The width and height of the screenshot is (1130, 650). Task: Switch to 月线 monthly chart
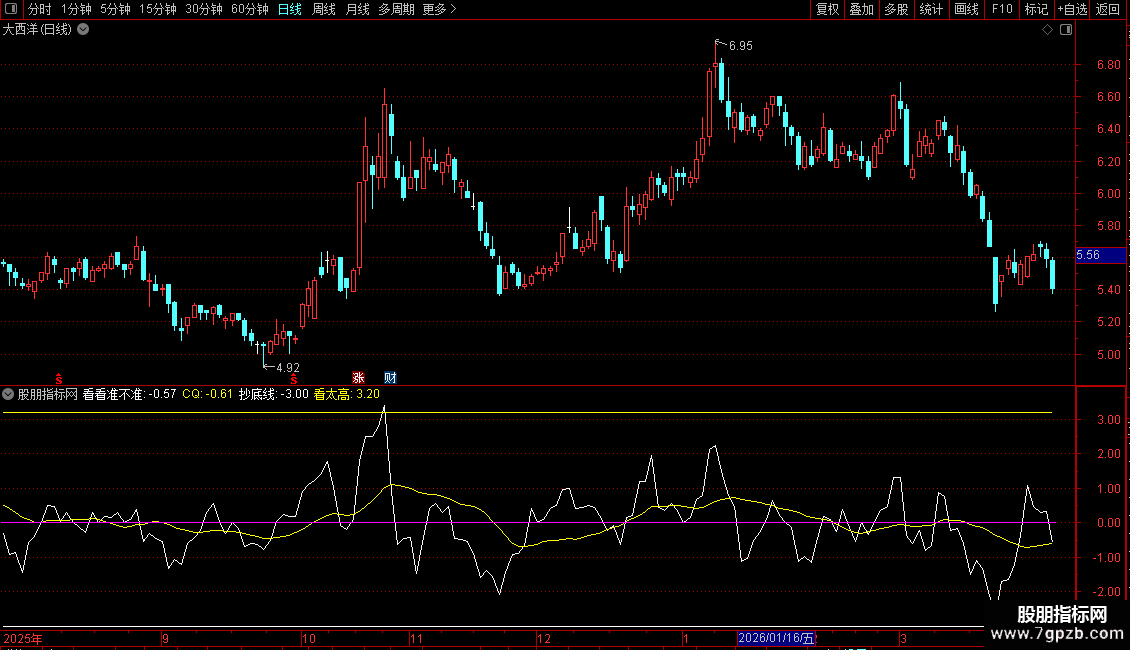point(357,9)
